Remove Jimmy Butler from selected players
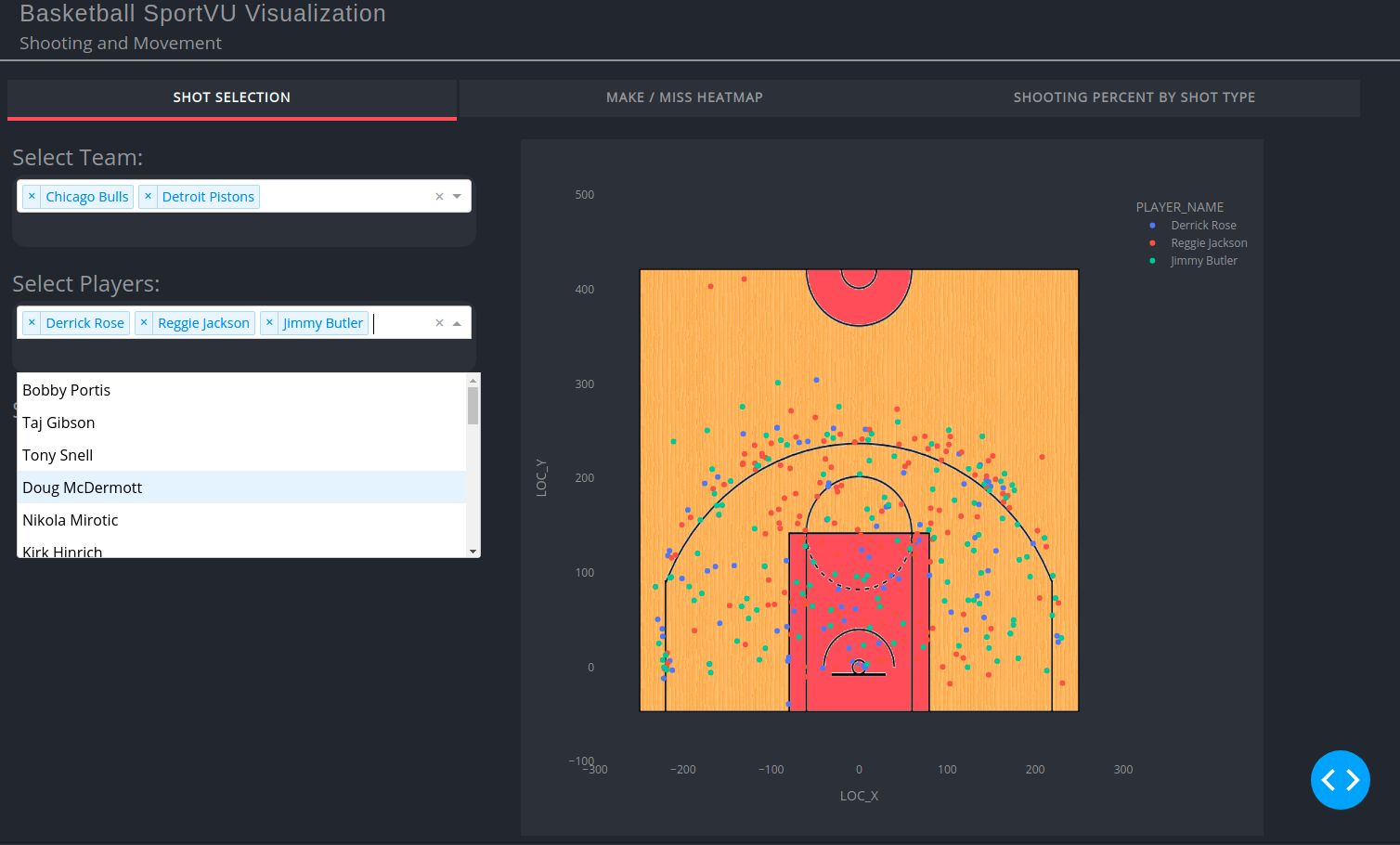Image resolution: width=1400 pixels, height=845 pixels. 269,322
